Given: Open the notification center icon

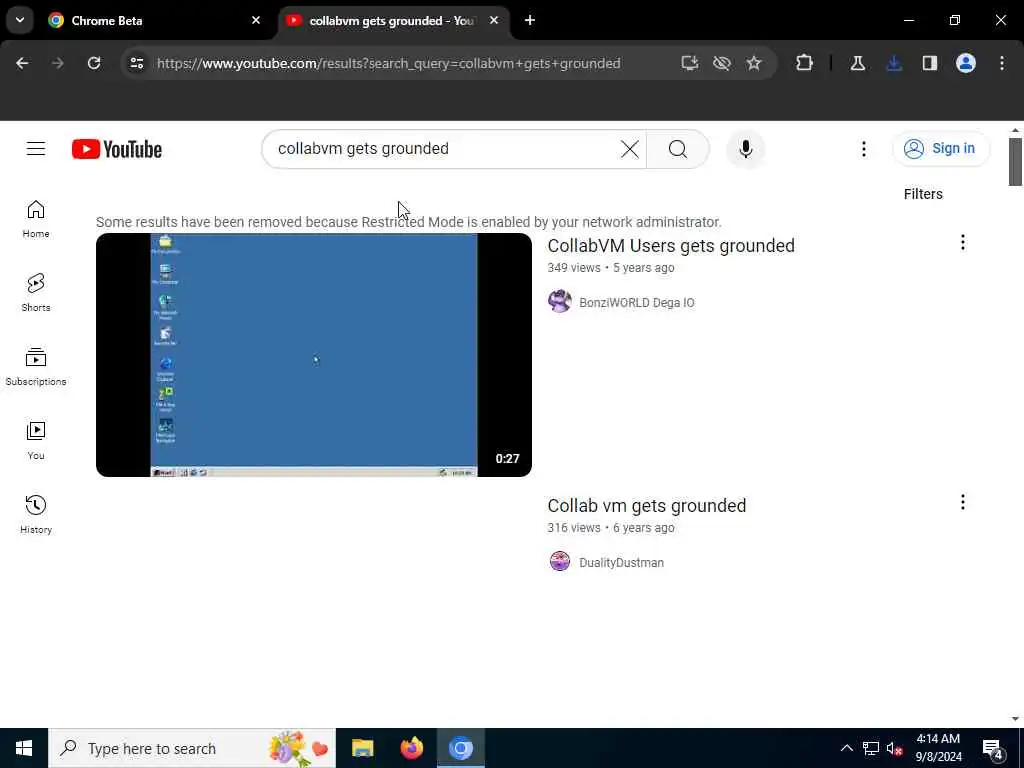Looking at the screenshot, I should coord(993,749).
